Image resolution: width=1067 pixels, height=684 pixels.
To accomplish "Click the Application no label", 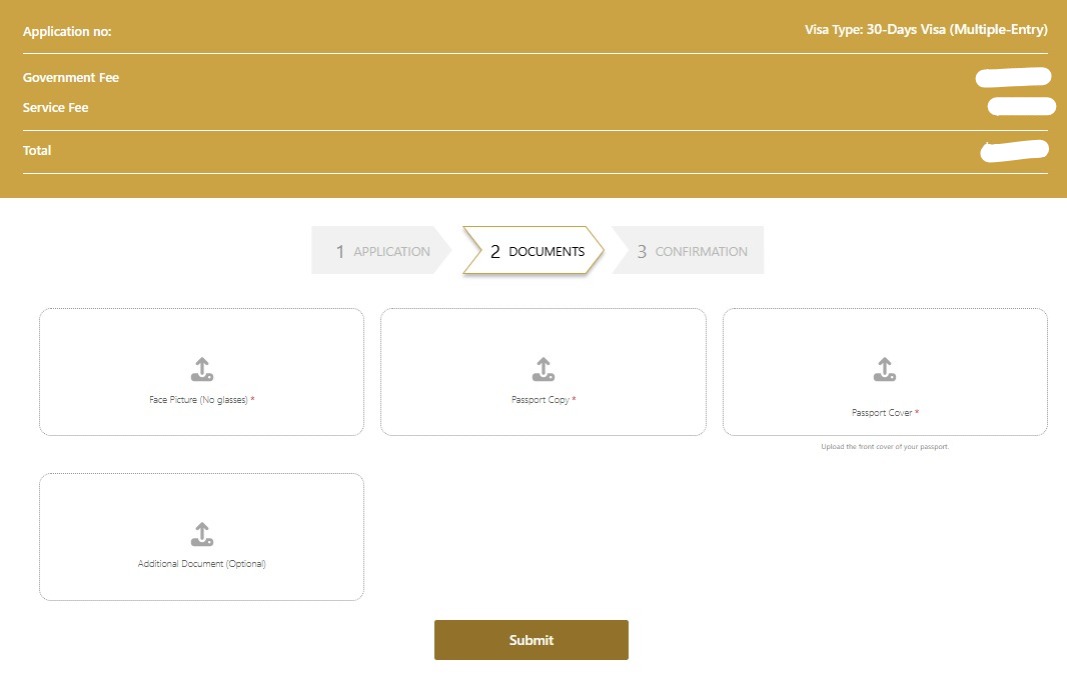I will click(x=67, y=31).
